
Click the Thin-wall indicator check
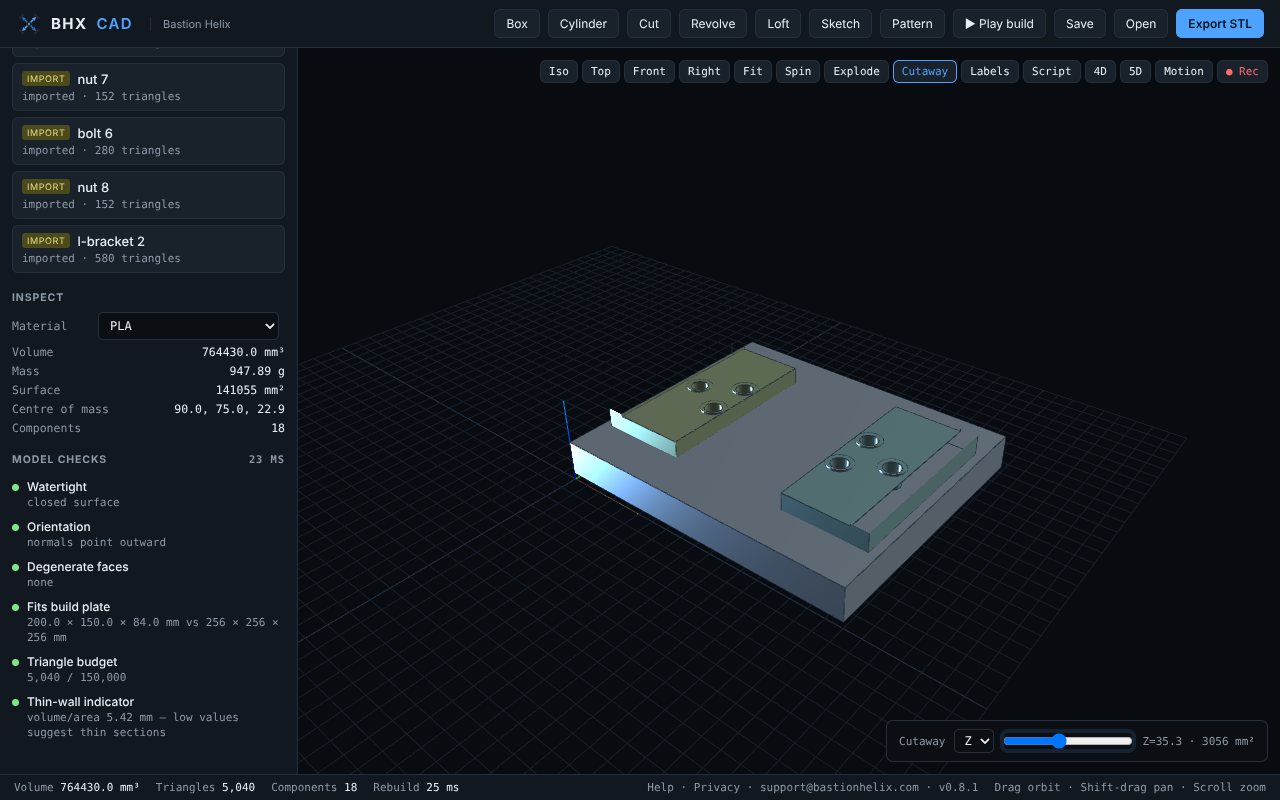pyautogui.click(x=148, y=717)
